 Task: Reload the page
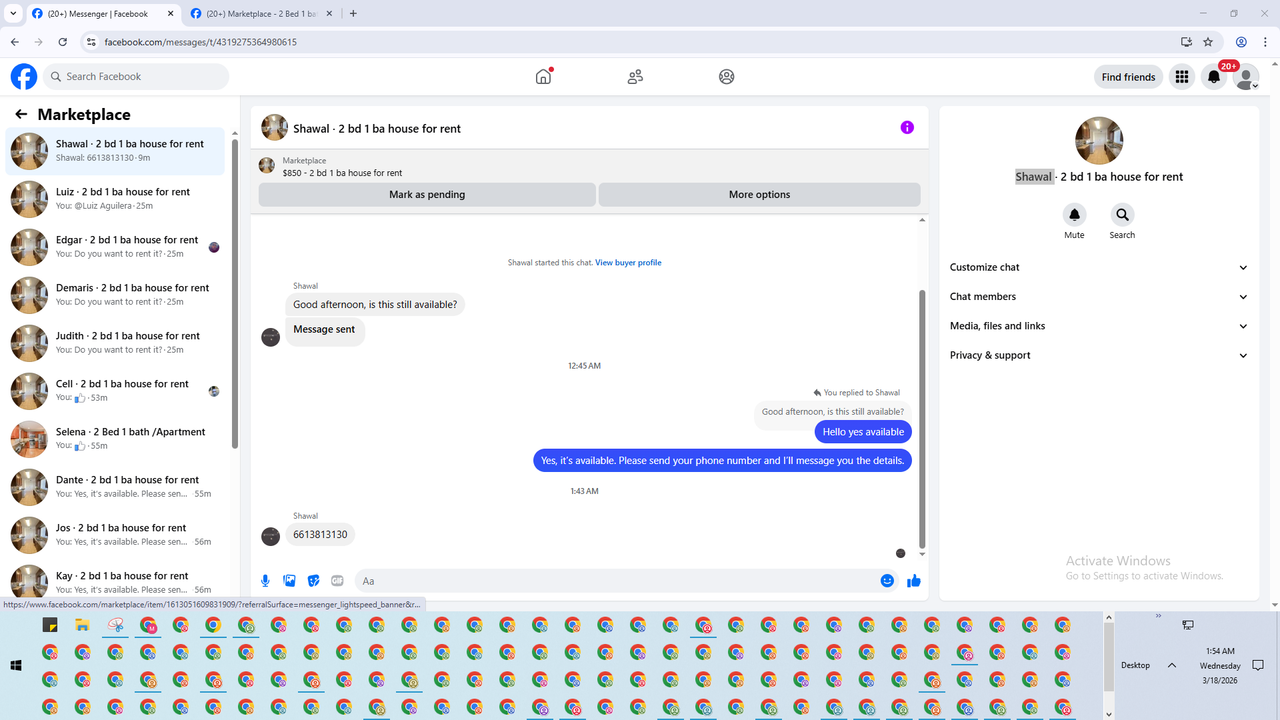tap(63, 42)
